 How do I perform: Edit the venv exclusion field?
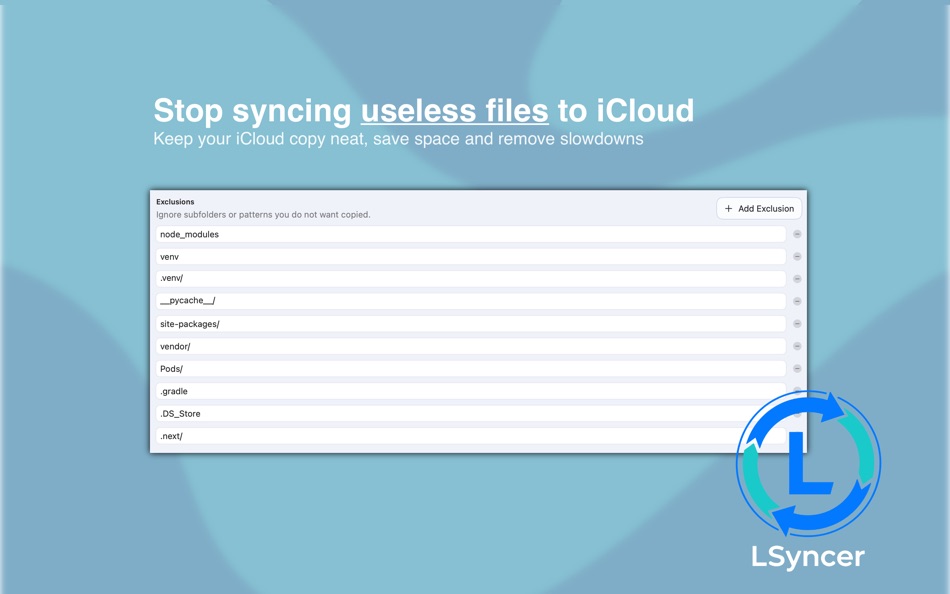coord(471,256)
